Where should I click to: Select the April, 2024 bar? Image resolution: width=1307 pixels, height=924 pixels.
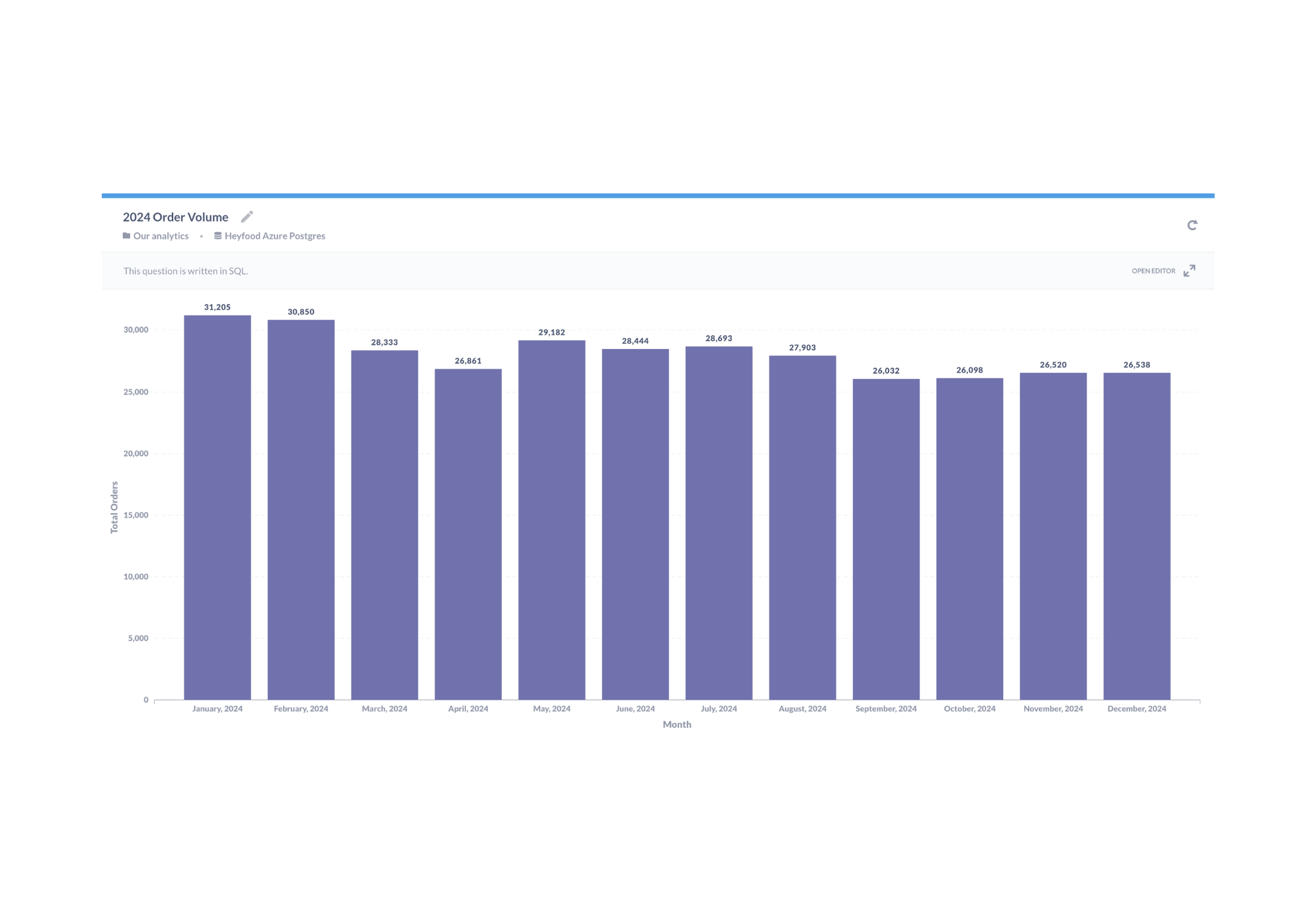pyautogui.click(x=469, y=534)
